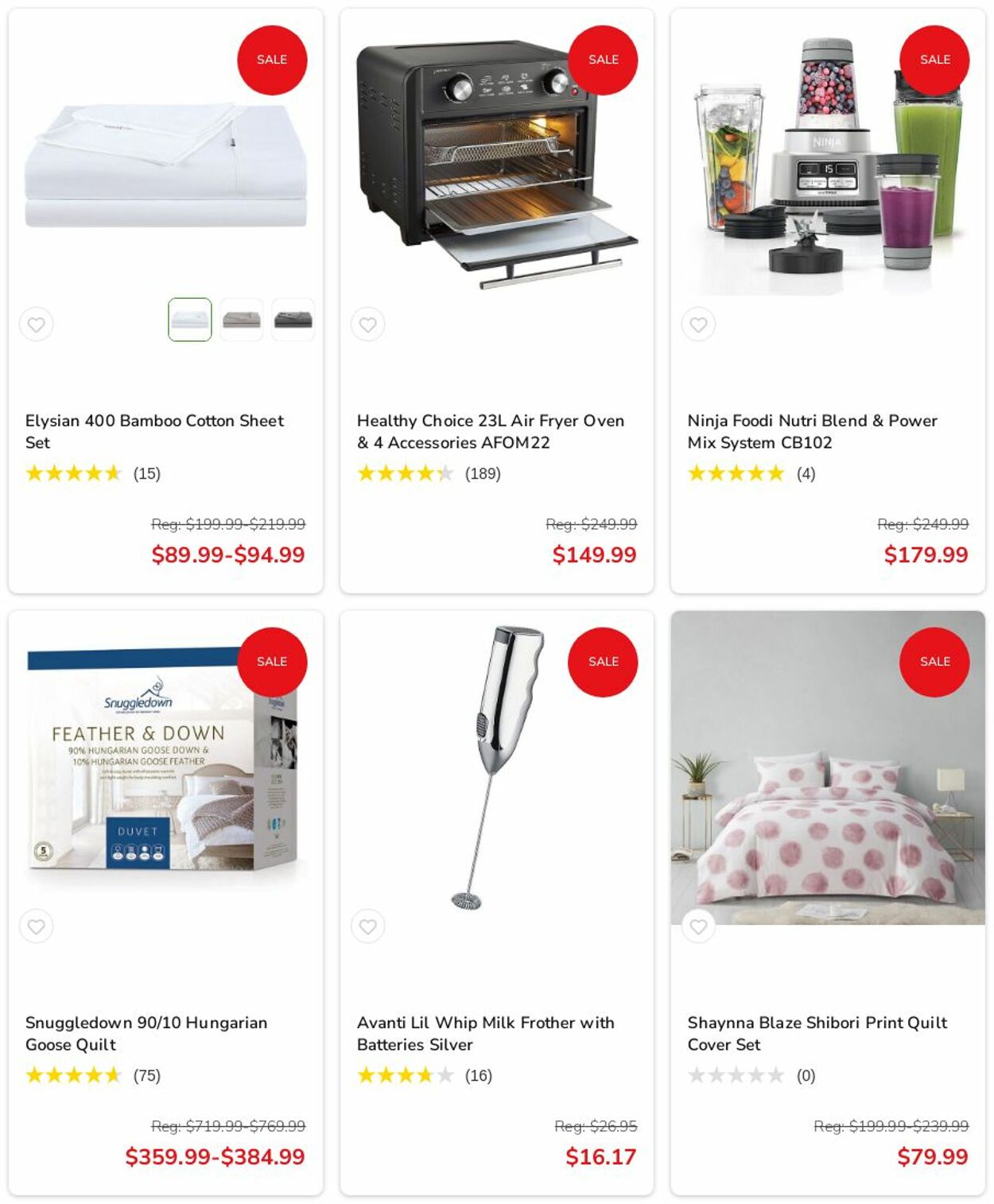Image resolution: width=994 pixels, height=1204 pixels.
Task: Wishlist the Snuggledown Hungarian Goose Quilt
Action: pyautogui.click(x=37, y=926)
